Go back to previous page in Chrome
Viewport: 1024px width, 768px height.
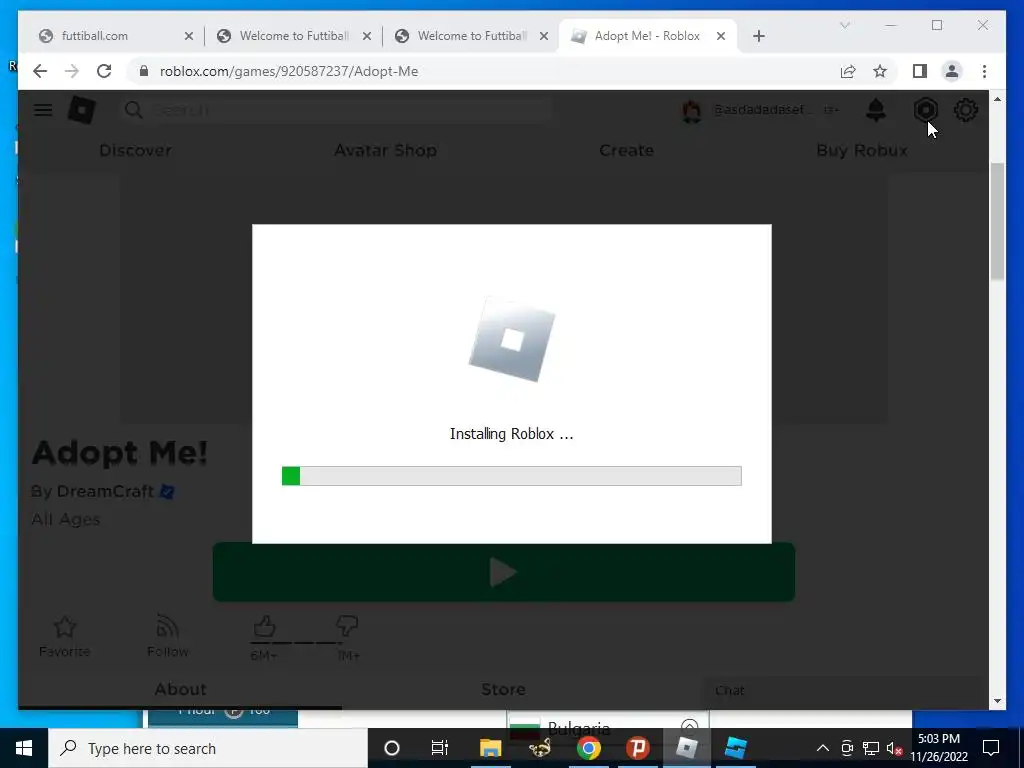click(40, 71)
